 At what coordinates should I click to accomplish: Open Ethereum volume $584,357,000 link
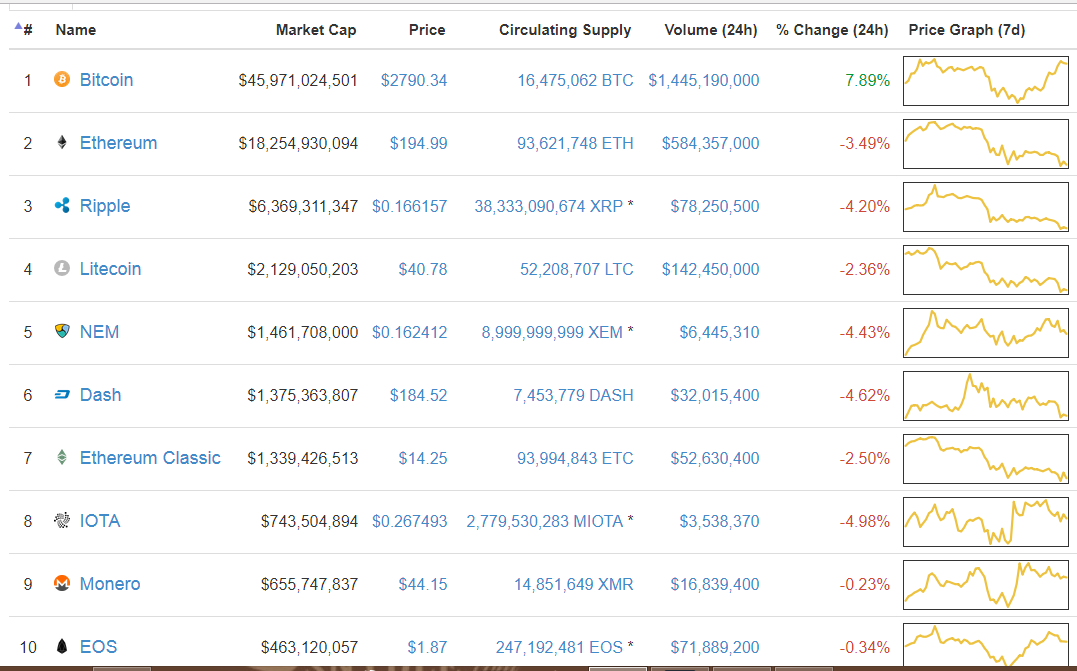pos(710,143)
